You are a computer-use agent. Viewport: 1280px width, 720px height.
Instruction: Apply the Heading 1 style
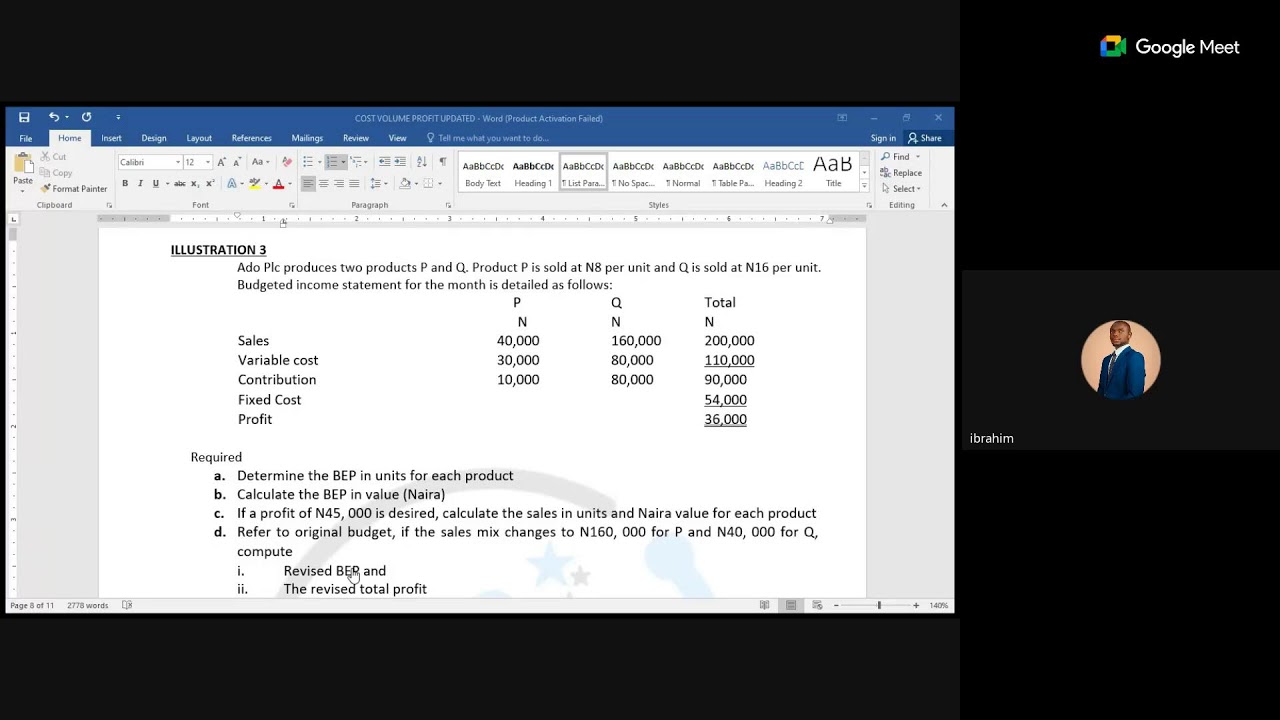click(533, 172)
